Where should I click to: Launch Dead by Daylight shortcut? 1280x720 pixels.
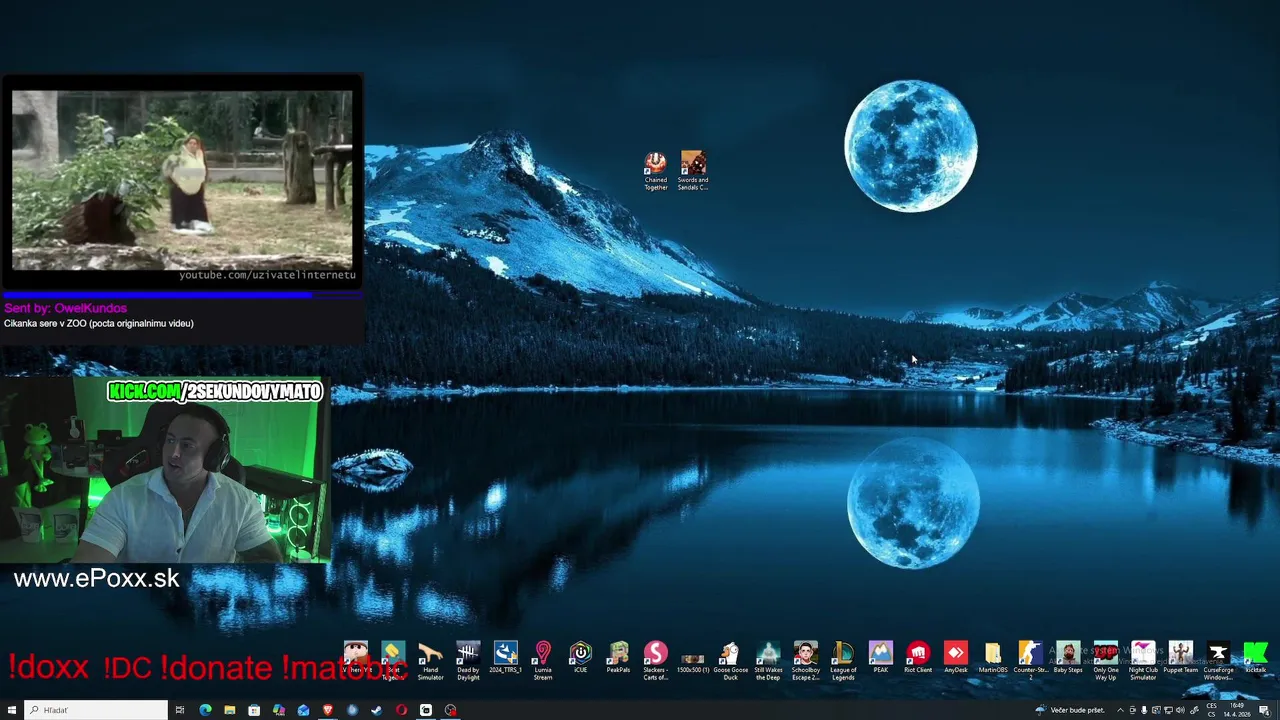[x=468, y=662]
